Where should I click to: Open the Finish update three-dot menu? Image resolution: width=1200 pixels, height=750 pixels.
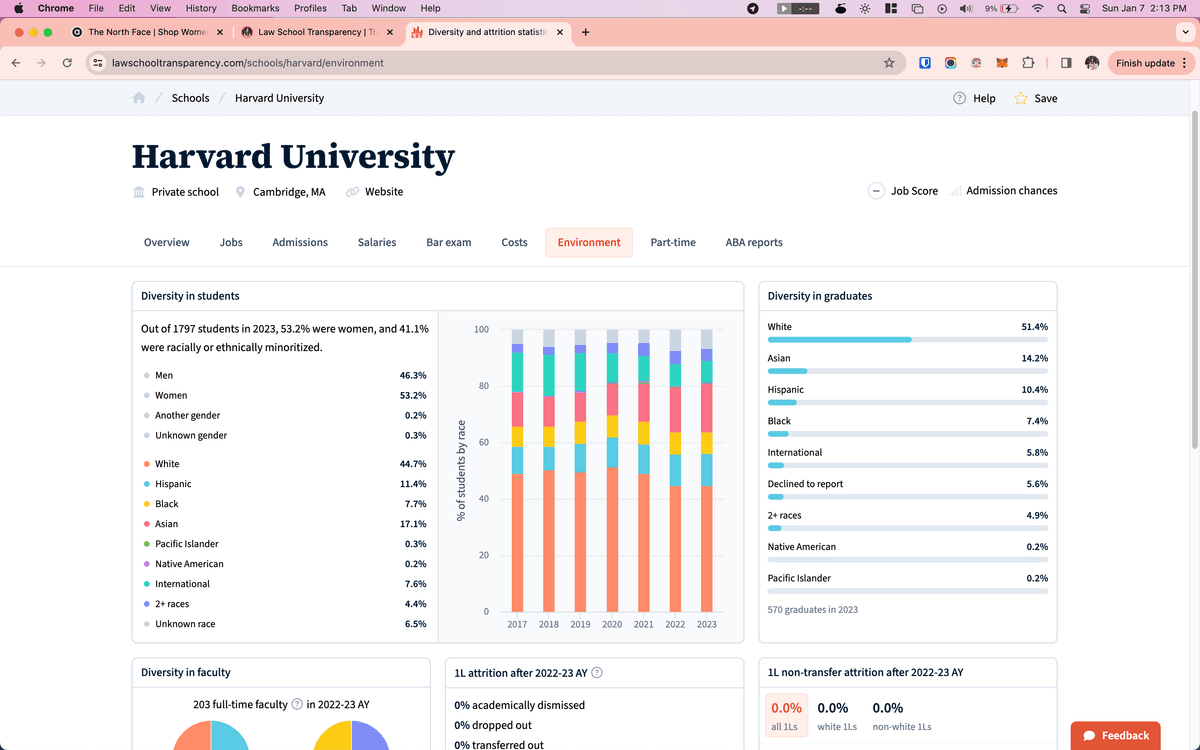1183,62
